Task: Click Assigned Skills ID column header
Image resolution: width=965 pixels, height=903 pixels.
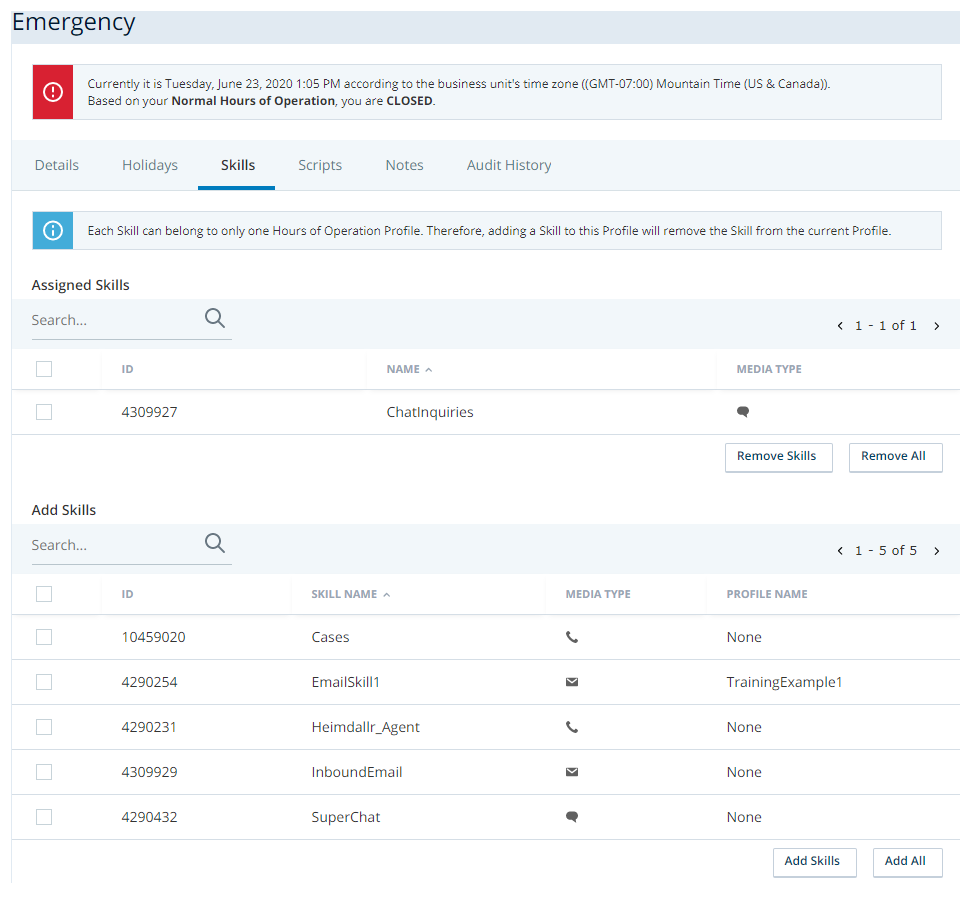Action: (127, 369)
